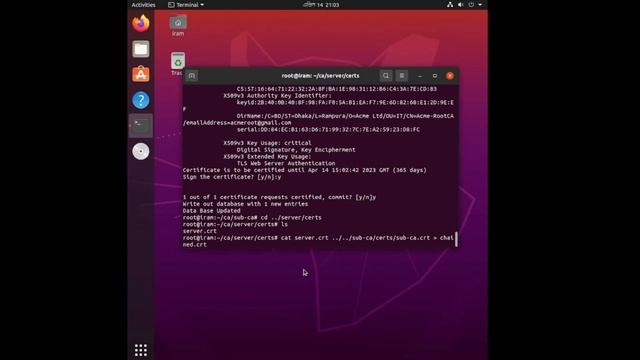Click terminal title root@iram: ~/ca/server/certs

[x=320, y=76]
